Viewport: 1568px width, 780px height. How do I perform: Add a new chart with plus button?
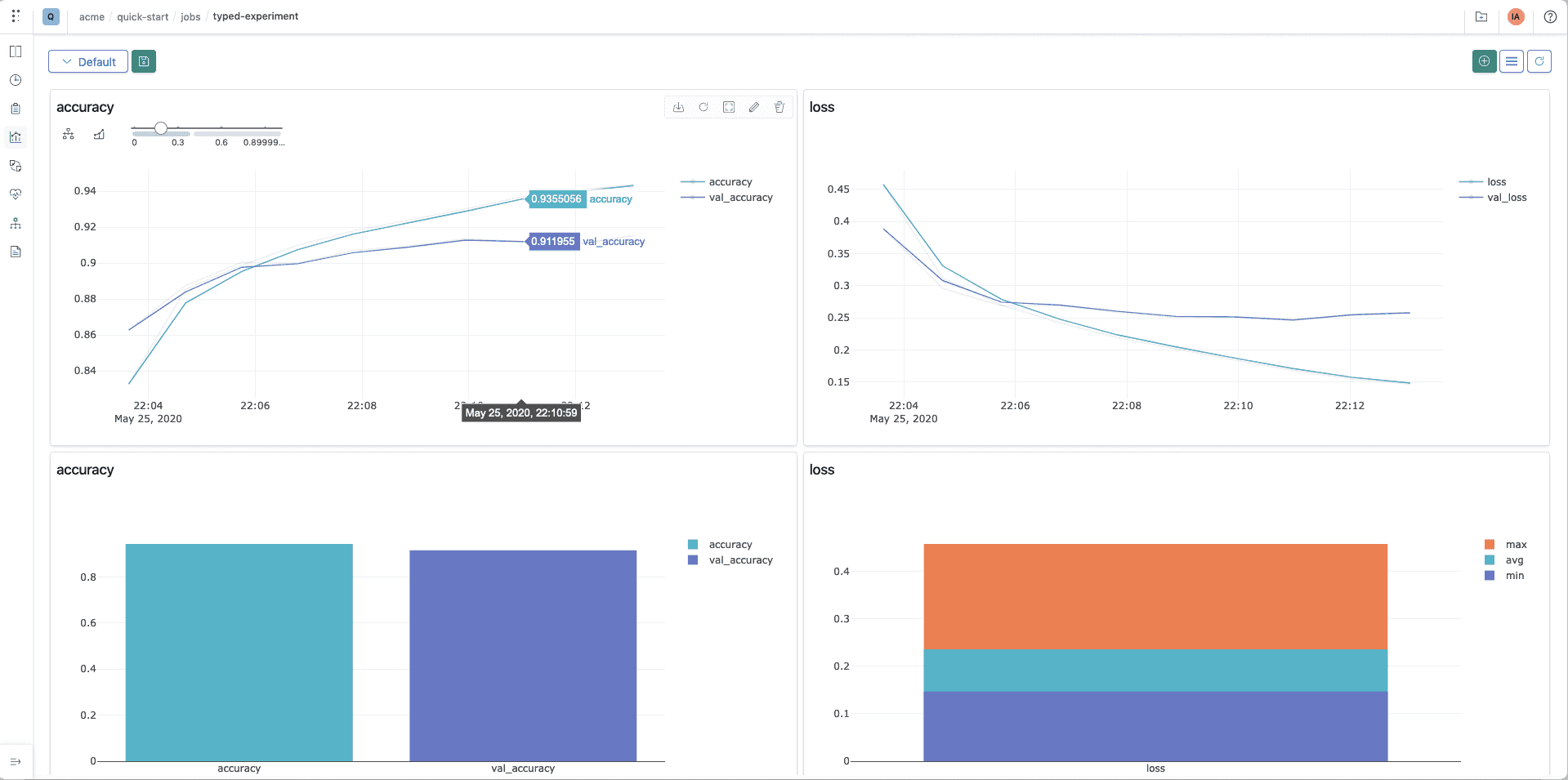pos(1484,61)
